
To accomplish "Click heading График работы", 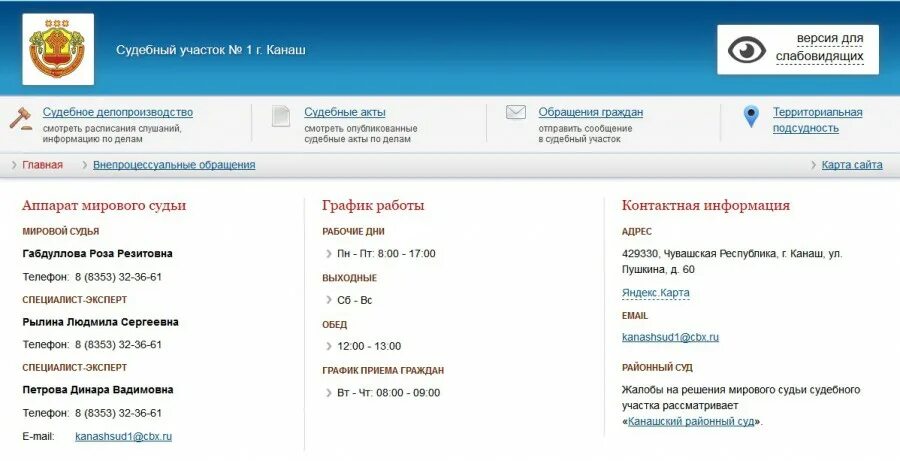I will click(373, 206).
